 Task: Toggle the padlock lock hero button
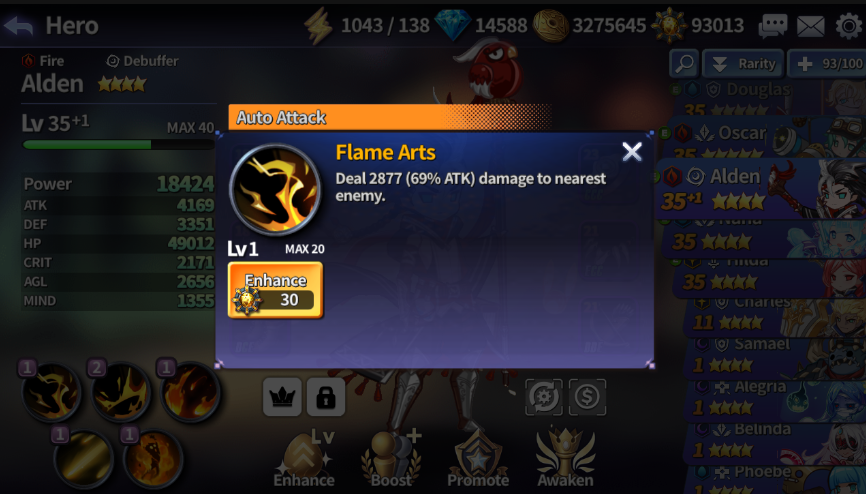pyautogui.click(x=326, y=397)
